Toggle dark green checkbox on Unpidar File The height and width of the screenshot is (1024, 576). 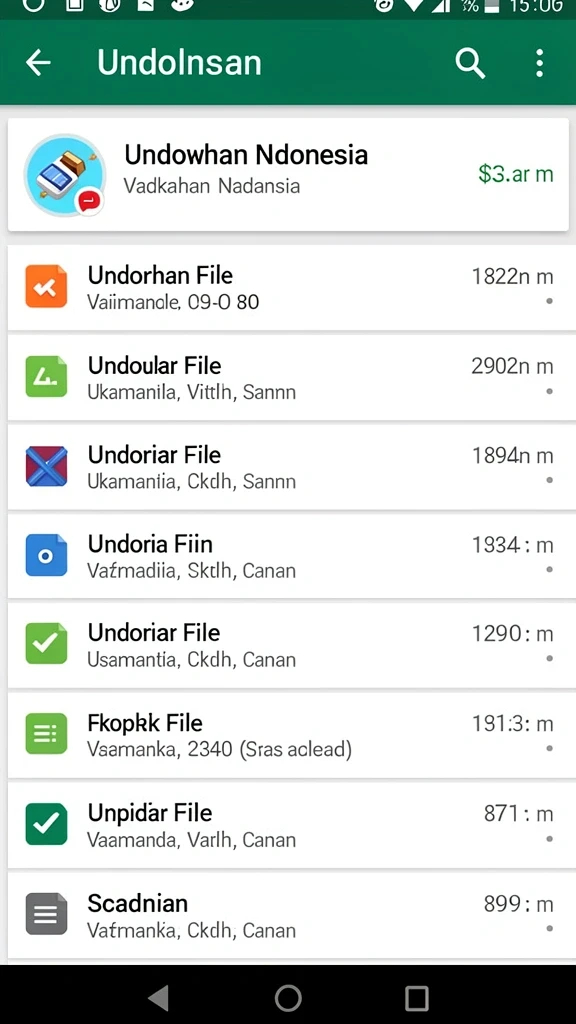pos(46,824)
